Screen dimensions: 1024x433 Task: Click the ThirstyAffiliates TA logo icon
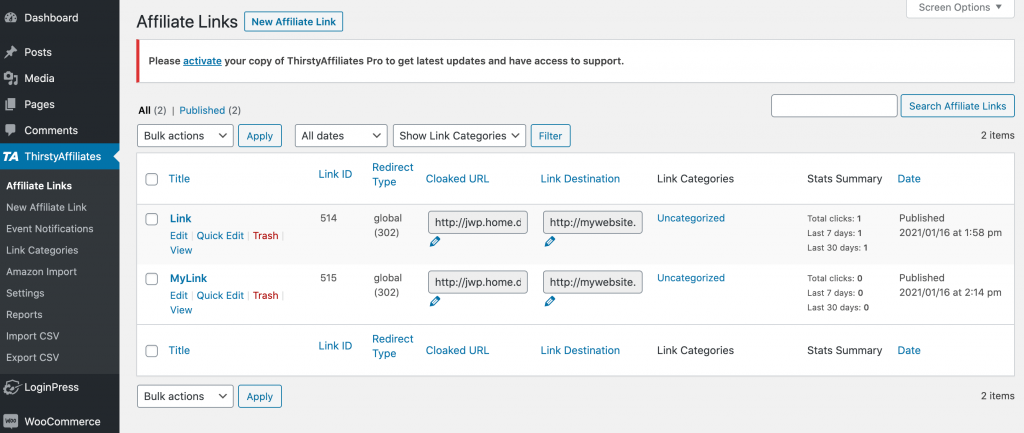point(10,157)
